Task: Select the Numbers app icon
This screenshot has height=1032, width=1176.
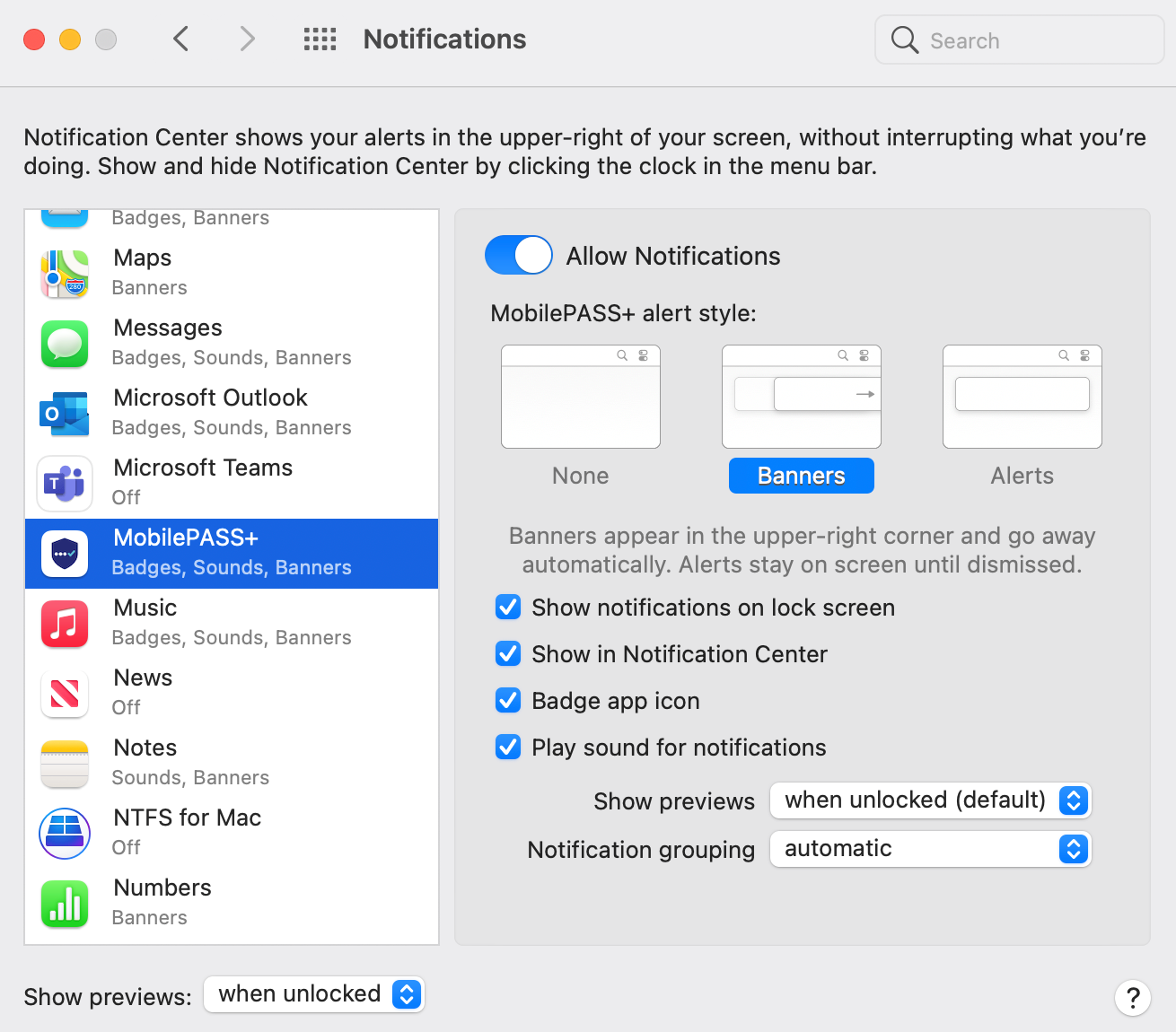Action: point(65,904)
